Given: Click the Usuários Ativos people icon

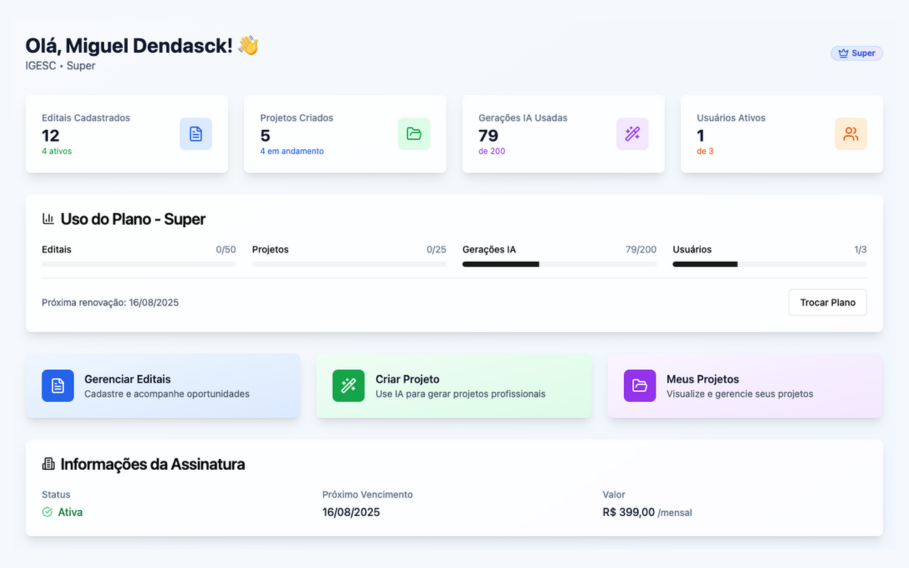Looking at the screenshot, I should 850,134.
